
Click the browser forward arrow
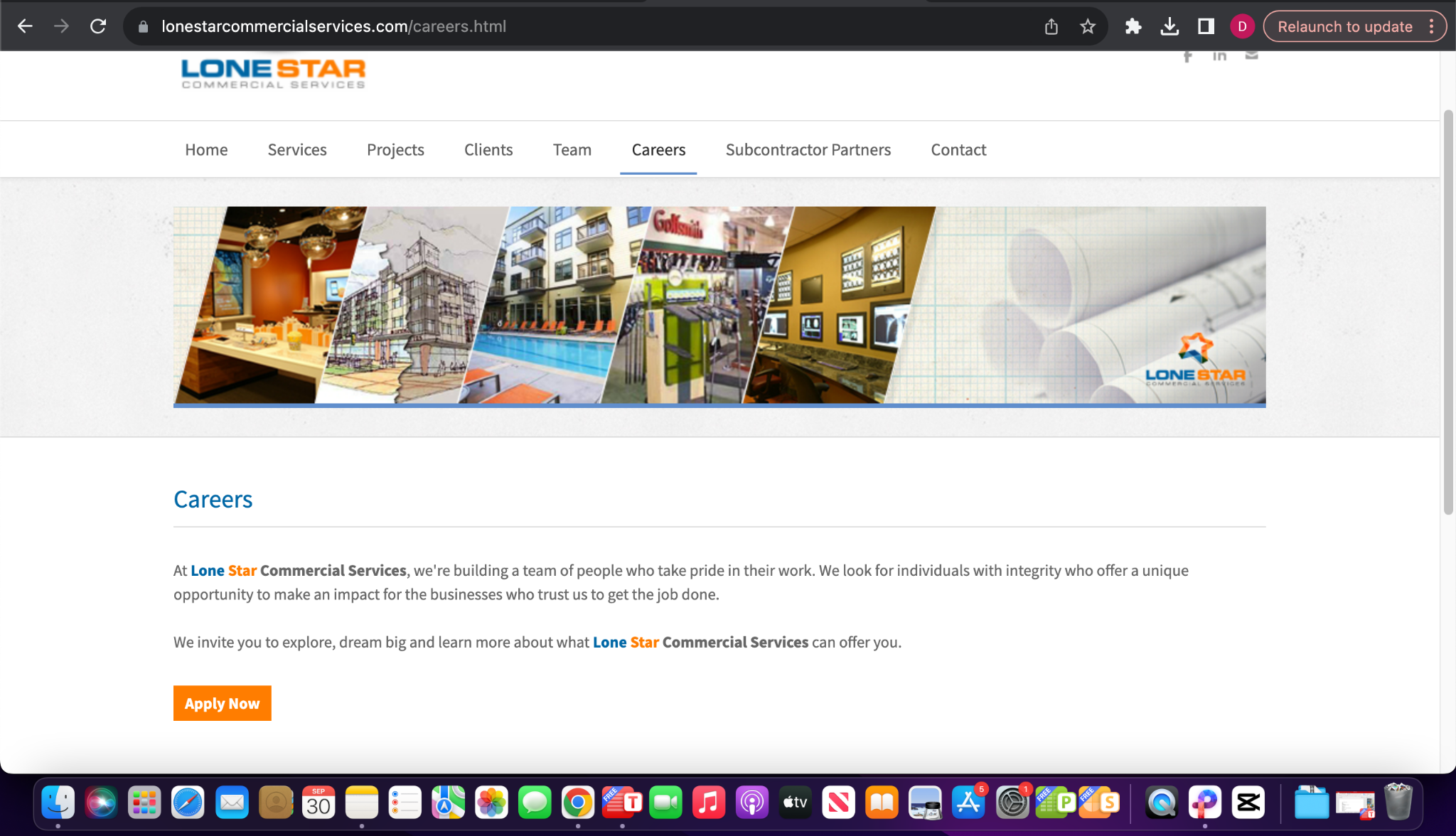[62, 26]
